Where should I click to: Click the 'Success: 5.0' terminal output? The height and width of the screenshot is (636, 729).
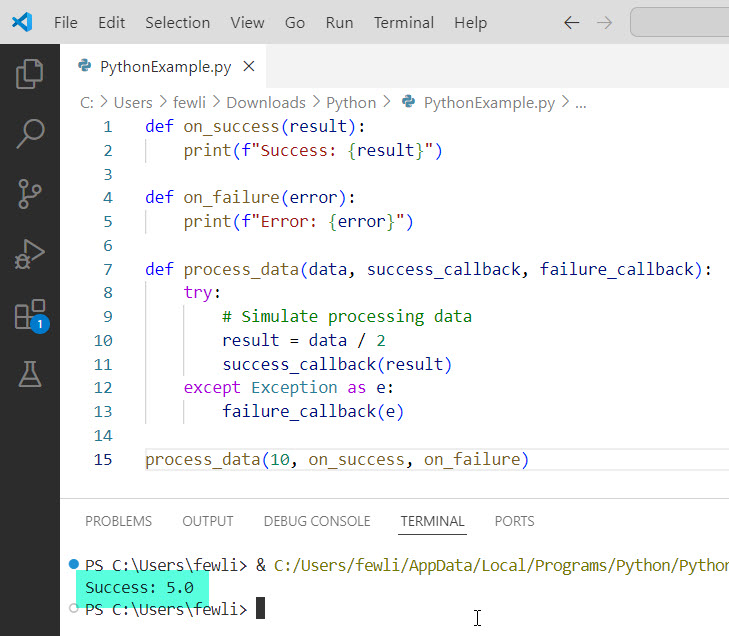[139, 588]
